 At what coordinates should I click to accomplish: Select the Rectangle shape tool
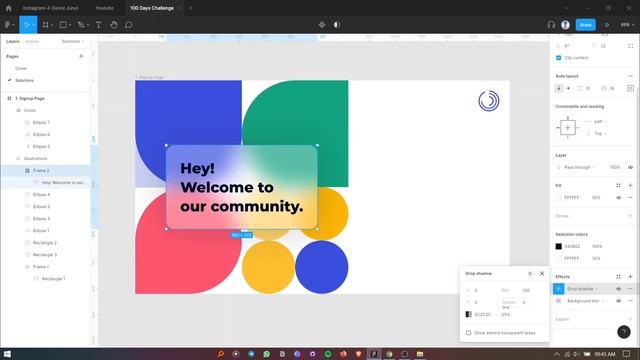click(63, 25)
